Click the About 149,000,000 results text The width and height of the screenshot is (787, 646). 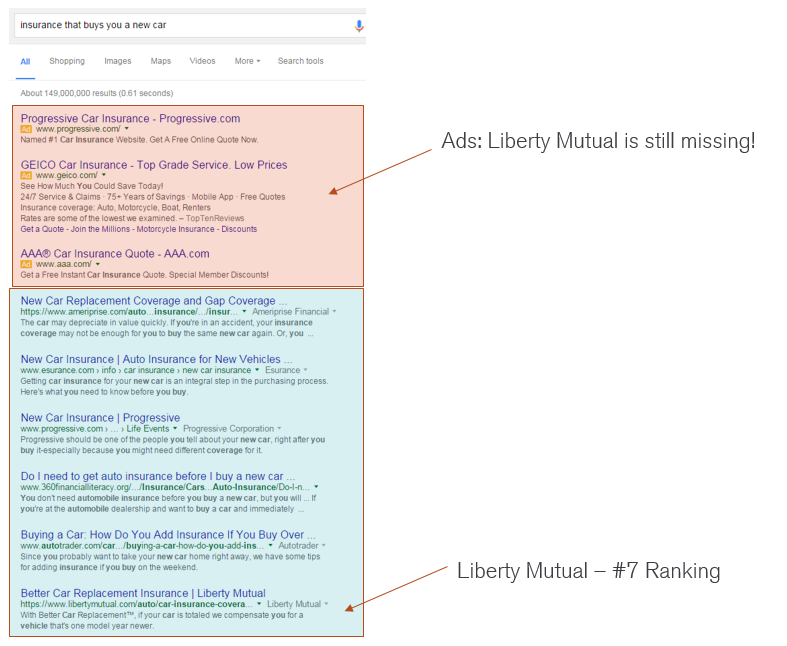click(96, 93)
